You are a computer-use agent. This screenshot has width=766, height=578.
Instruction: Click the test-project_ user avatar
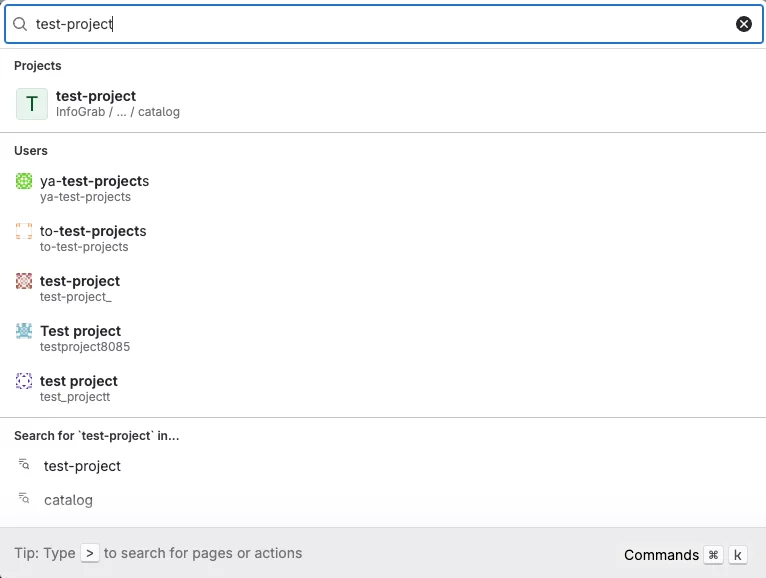coord(25,281)
